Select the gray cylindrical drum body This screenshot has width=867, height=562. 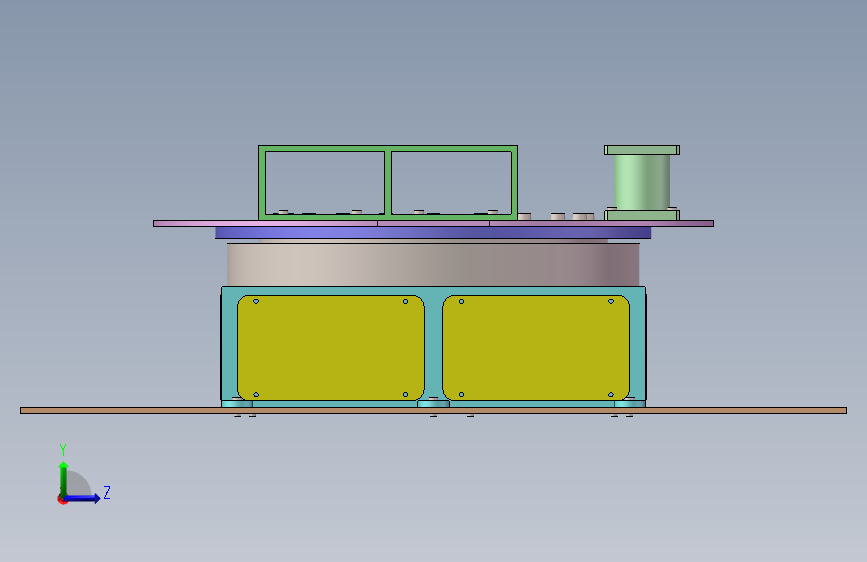point(433,265)
